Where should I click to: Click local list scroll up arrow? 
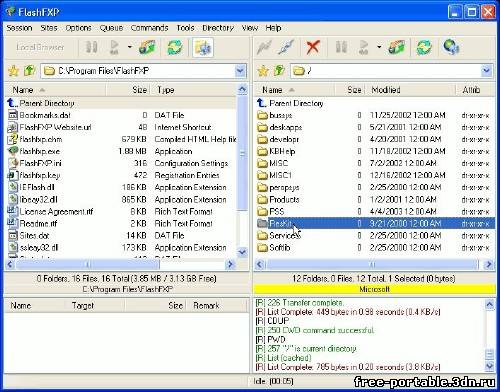(242, 90)
